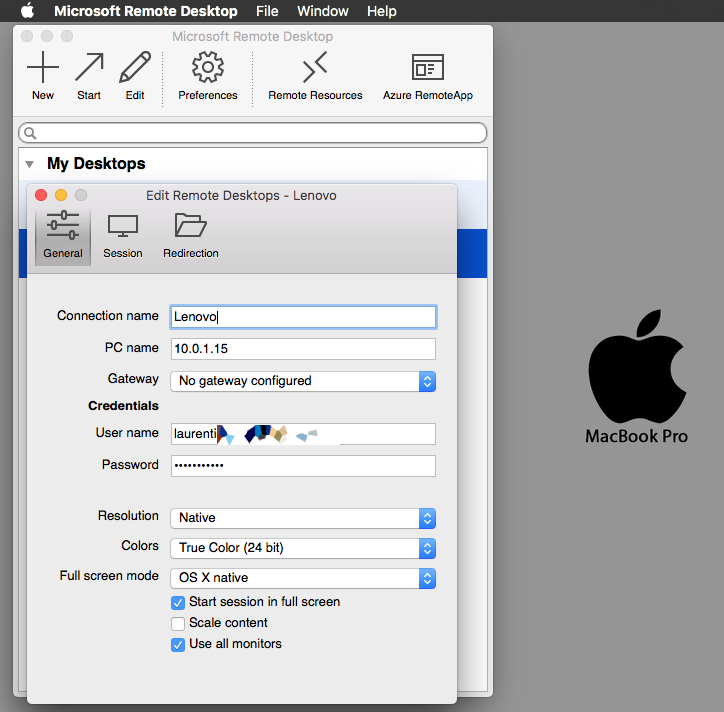Open the Microsoft Remote Desktop app menu
Viewport: 724px width, 712px height.
tap(145, 11)
